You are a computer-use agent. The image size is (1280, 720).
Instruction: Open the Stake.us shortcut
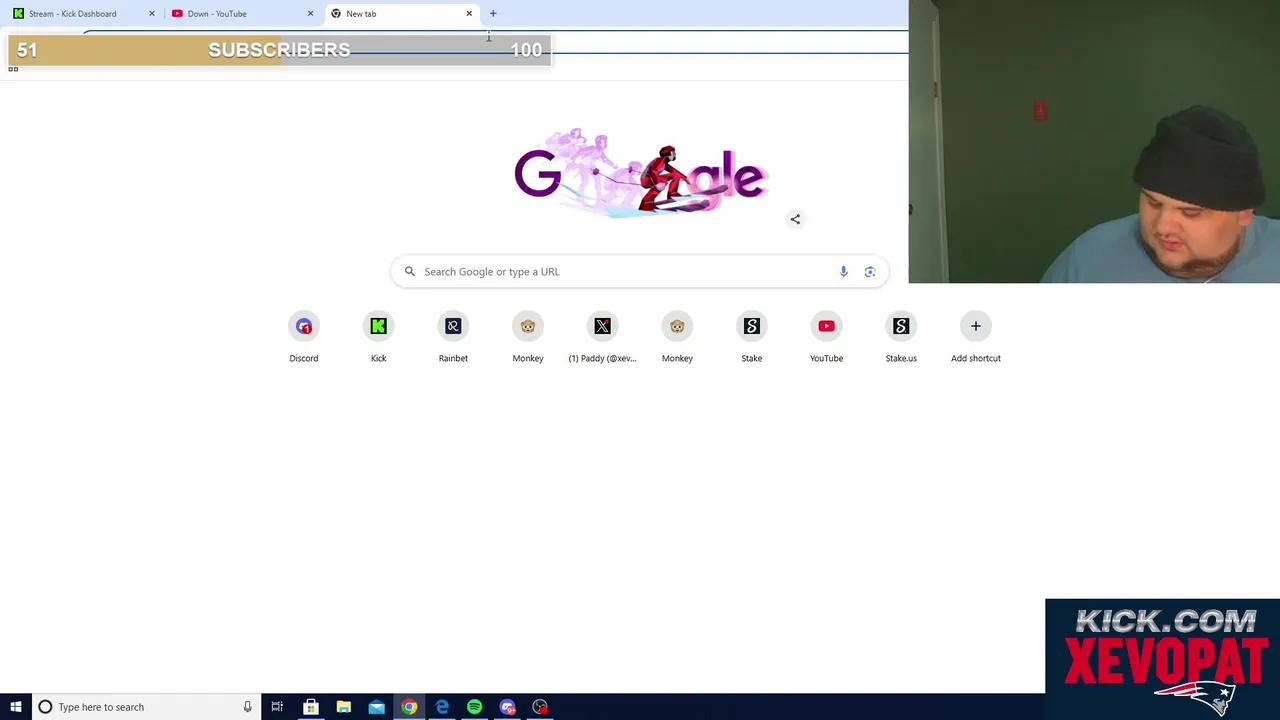[x=901, y=337]
